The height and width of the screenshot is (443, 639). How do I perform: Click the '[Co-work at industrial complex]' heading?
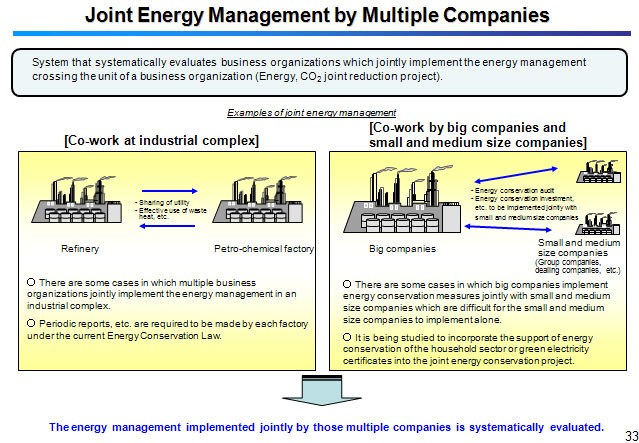tap(161, 141)
